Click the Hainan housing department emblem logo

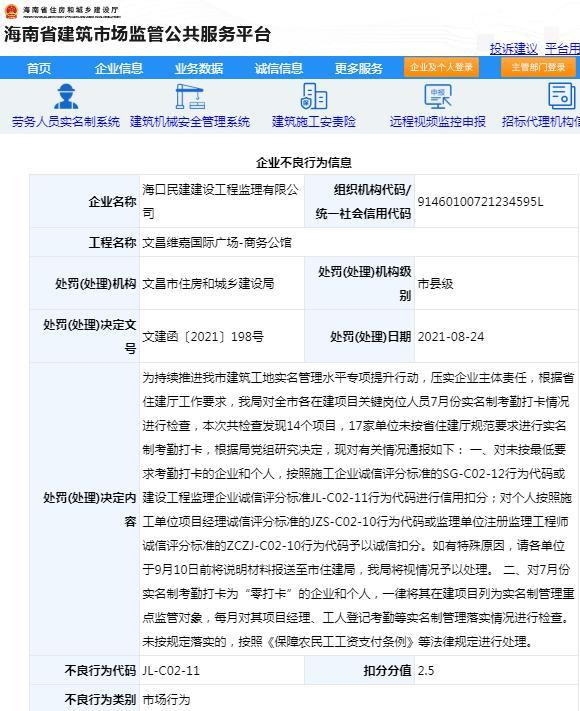(x=11, y=11)
